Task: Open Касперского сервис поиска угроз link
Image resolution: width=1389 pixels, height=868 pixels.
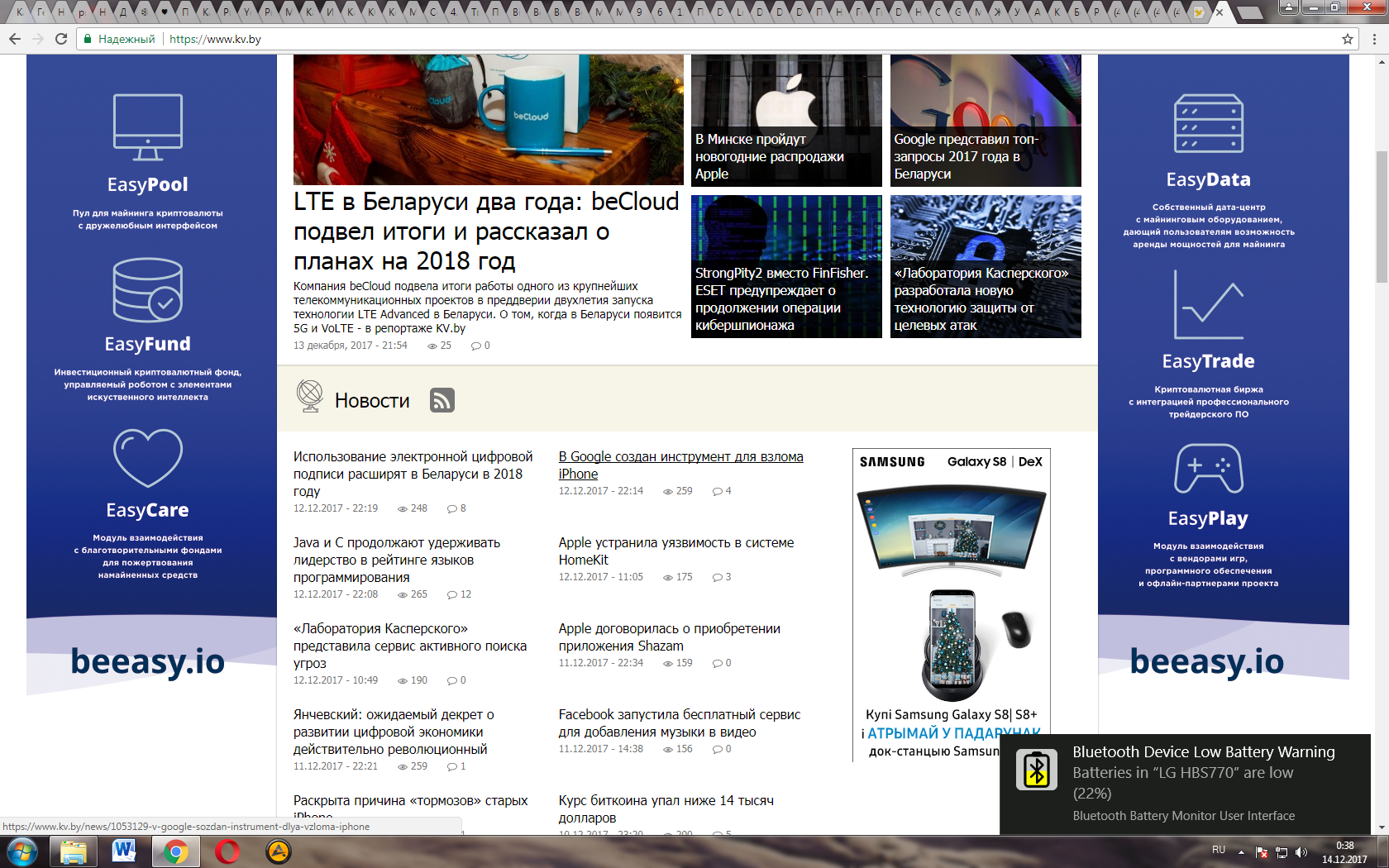Action: tap(410, 646)
